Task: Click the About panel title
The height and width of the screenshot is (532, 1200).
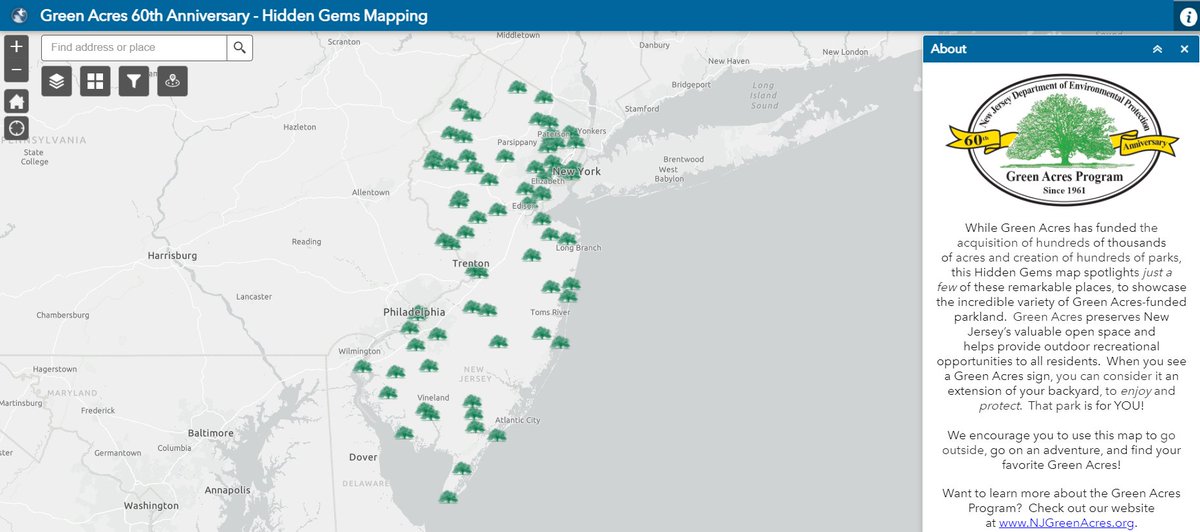Action: [949, 49]
